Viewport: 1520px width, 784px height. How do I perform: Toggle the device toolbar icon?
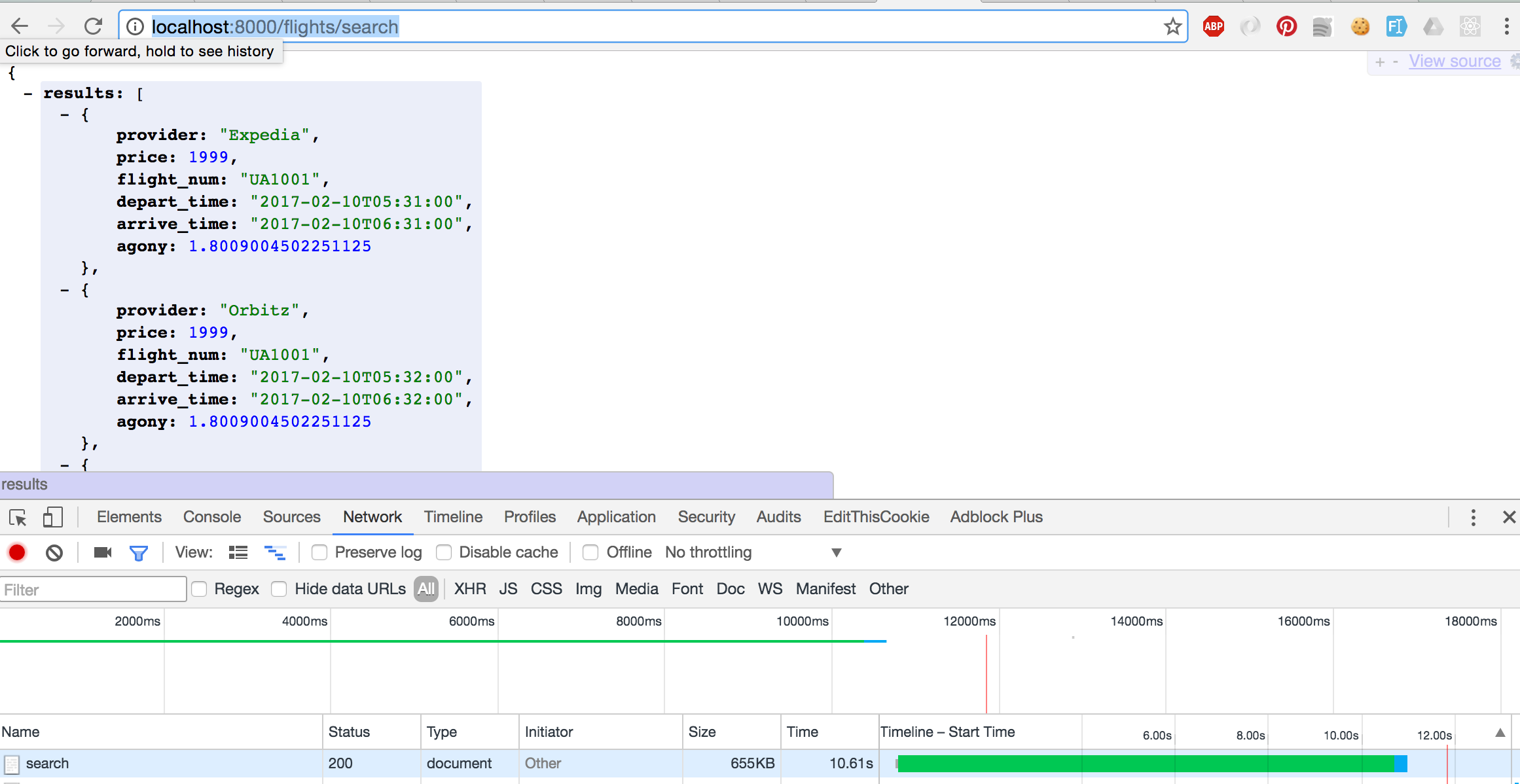tap(52, 517)
